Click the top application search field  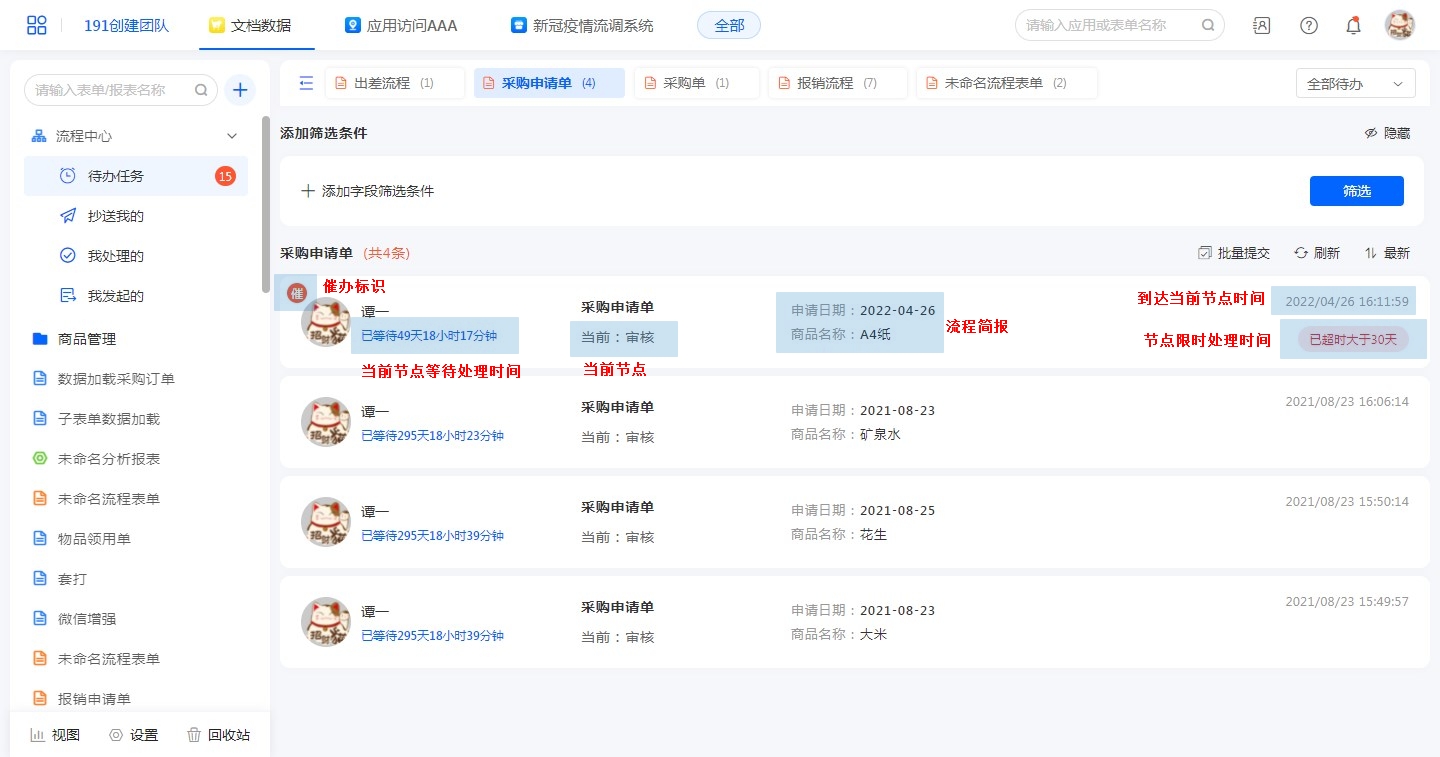coord(1110,25)
